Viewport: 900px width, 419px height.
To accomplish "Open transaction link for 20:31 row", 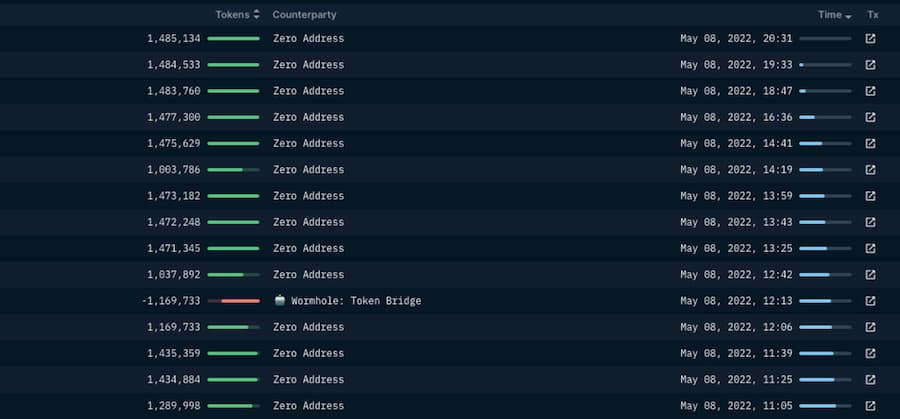I will [870, 39].
